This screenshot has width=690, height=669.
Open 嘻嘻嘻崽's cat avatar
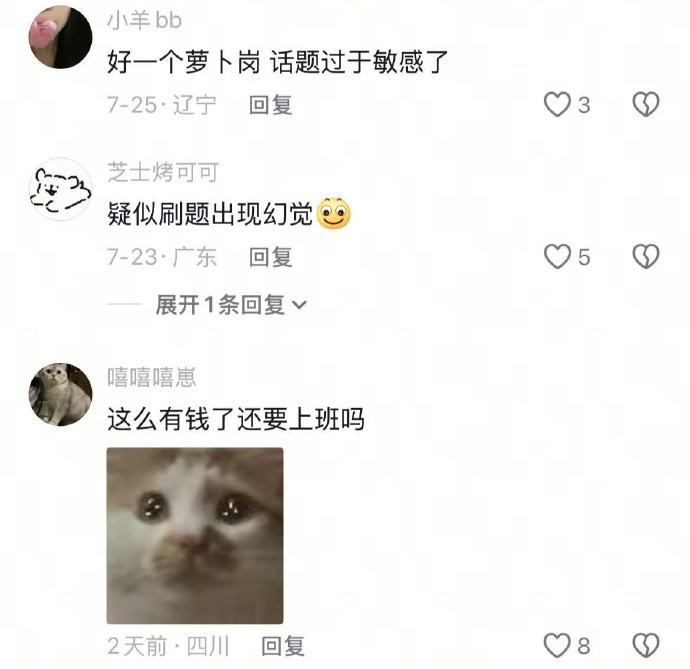point(61,394)
